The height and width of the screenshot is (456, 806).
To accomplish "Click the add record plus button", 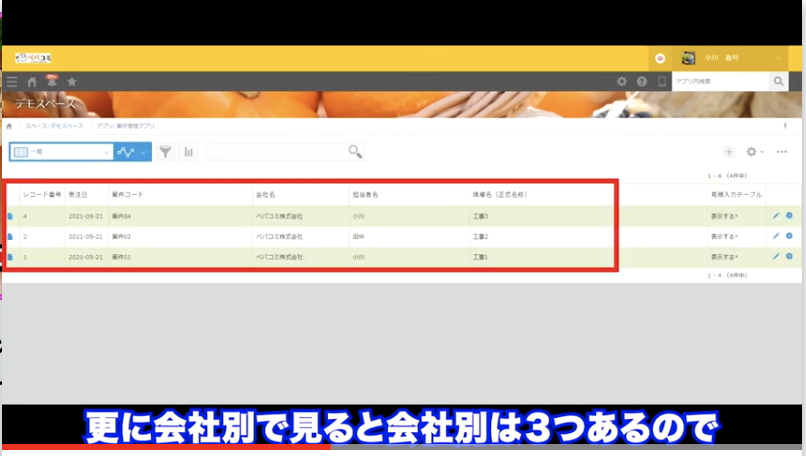I will [x=728, y=152].
